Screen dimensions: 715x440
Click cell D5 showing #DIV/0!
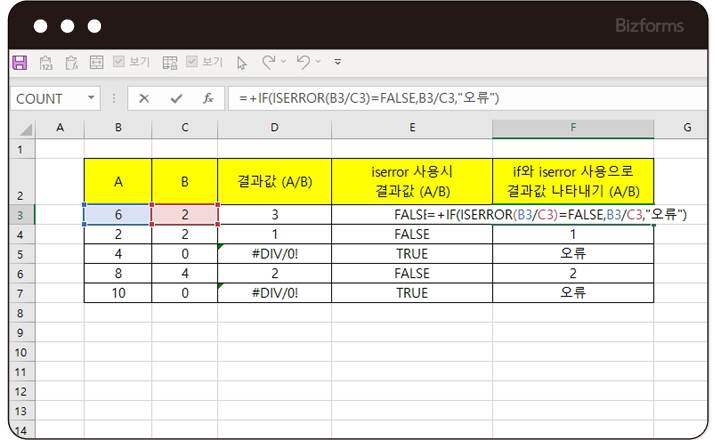click(x=275, y=254)
